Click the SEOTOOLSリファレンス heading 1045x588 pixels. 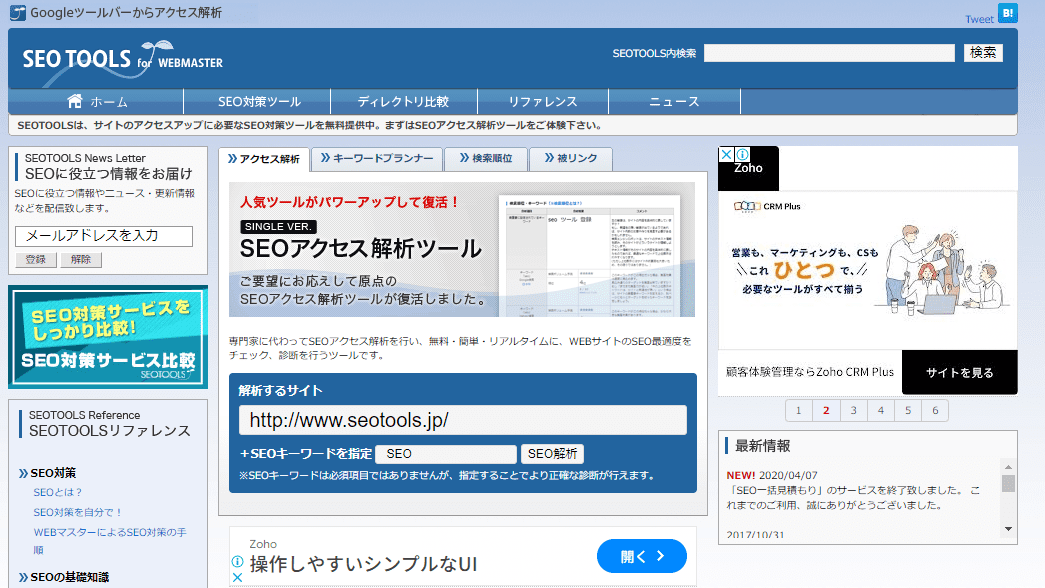click(x=109, y=431)
